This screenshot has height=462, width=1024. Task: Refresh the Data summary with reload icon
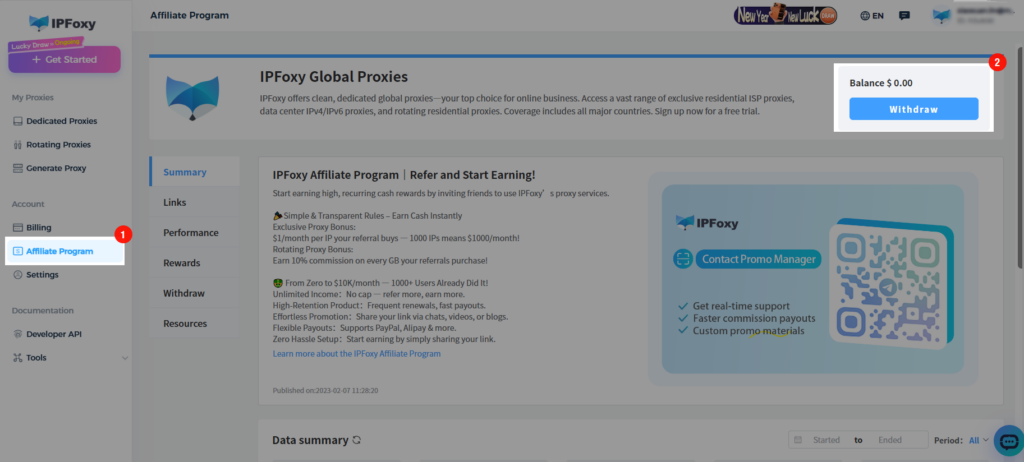coord(357,440)
